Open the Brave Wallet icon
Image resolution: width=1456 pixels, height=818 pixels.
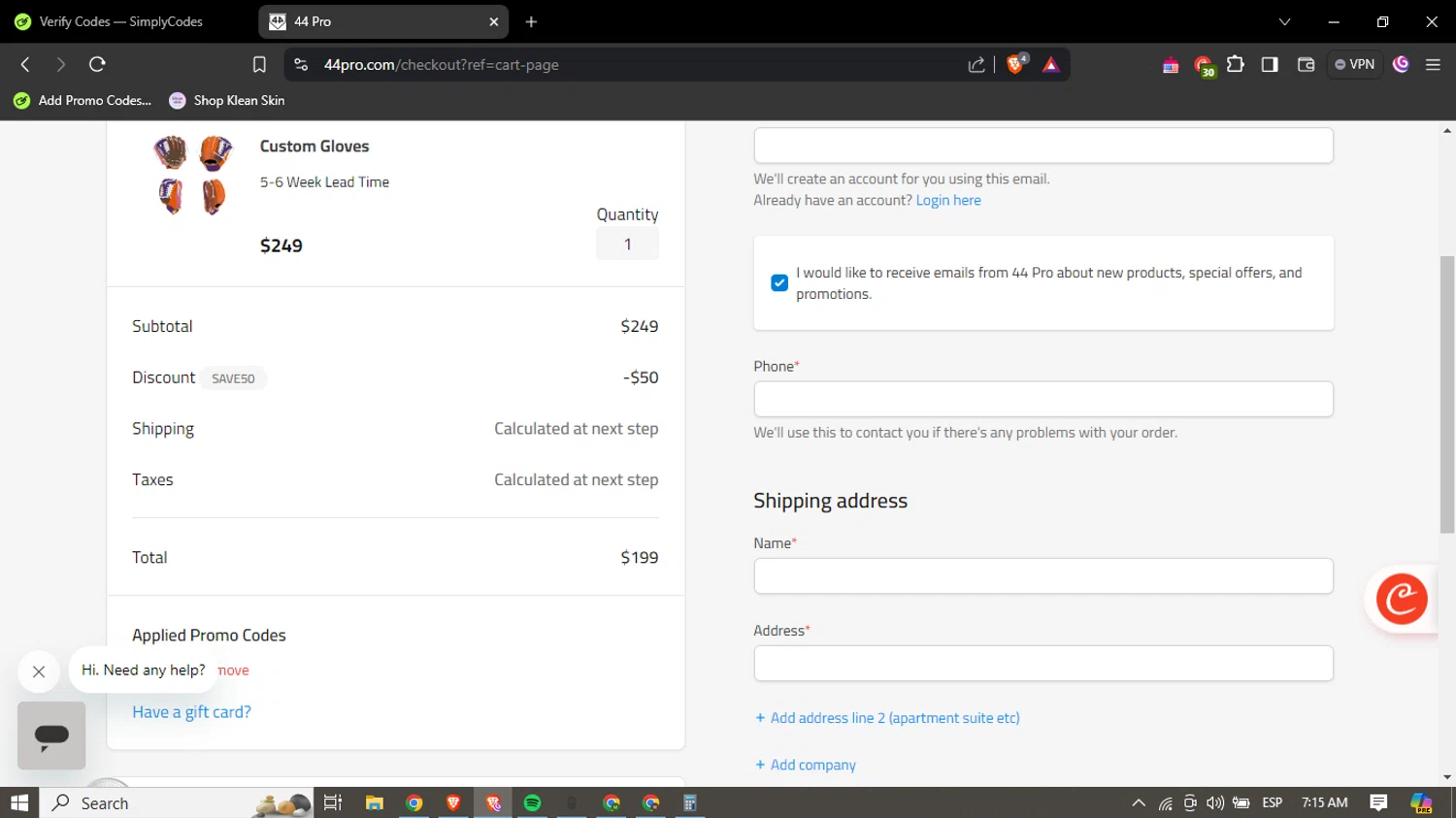point(1306,64)
